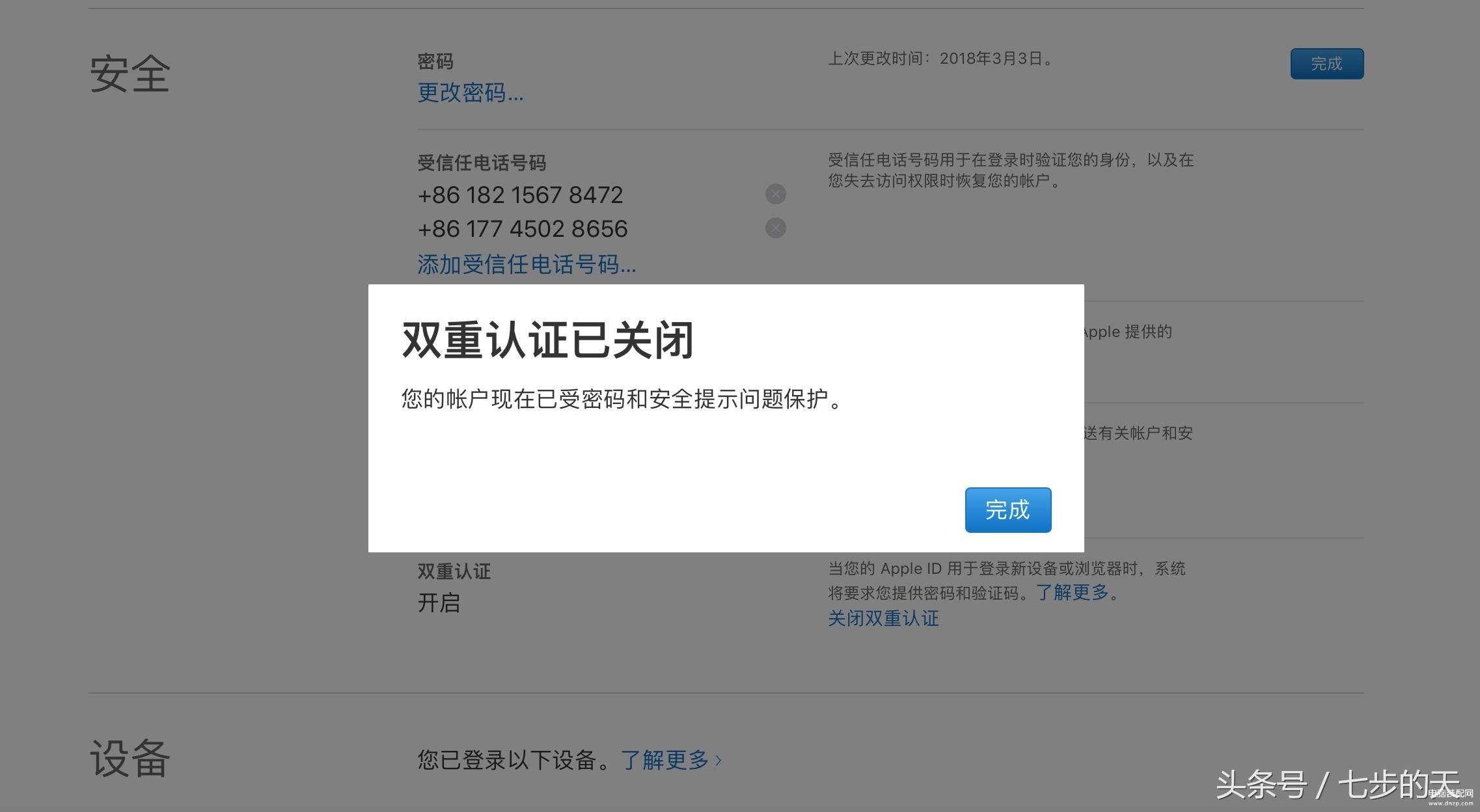Image resolution: width=1480 pixels, height=812 pixels.
Task: Select the phone number +86 182 1567 8472
Action: coord(520,195)
